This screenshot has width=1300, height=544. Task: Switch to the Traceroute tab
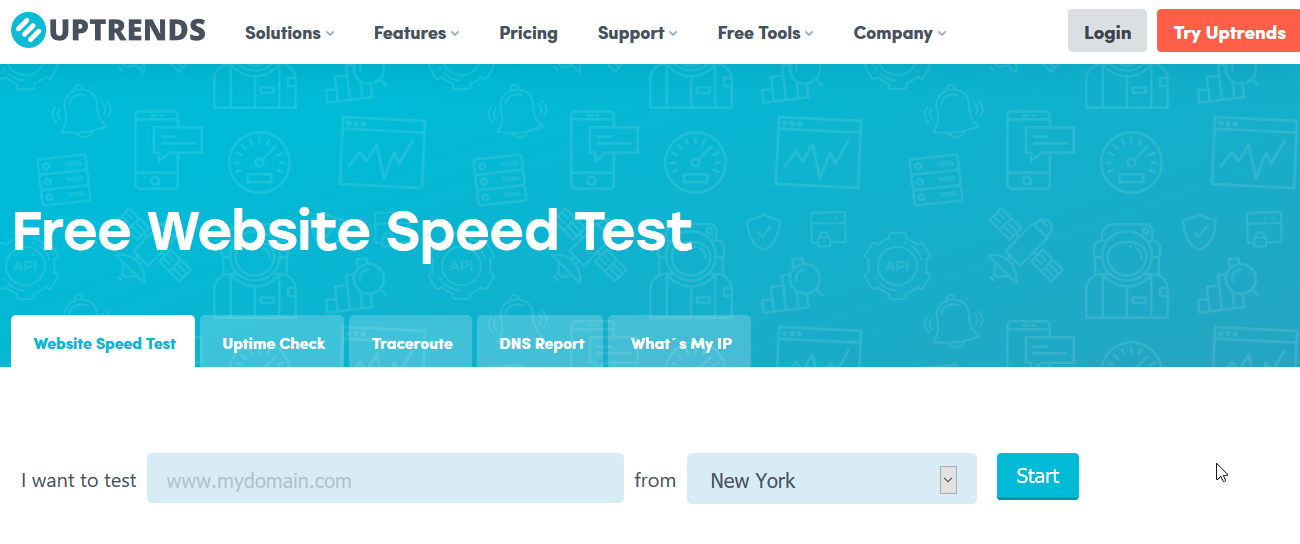pos(411,342)
